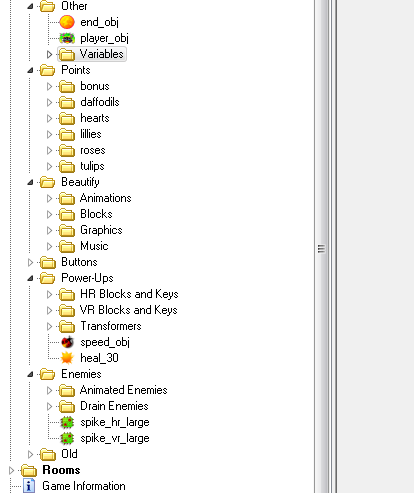Open the Game Information icon
Screen dimensions: 414x493
point(29,486)
